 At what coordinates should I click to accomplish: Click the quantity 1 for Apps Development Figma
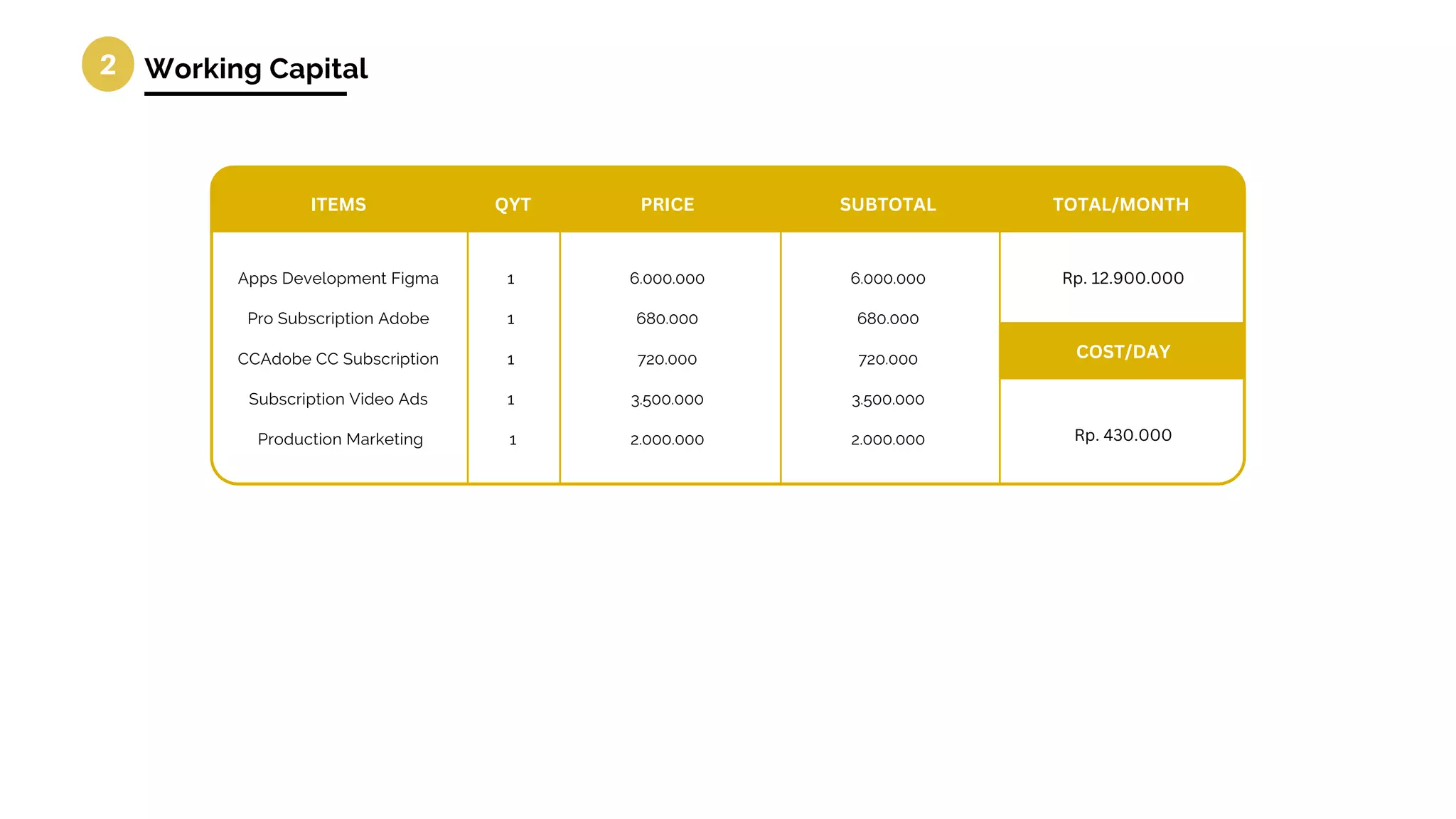(x=511, y=279)
